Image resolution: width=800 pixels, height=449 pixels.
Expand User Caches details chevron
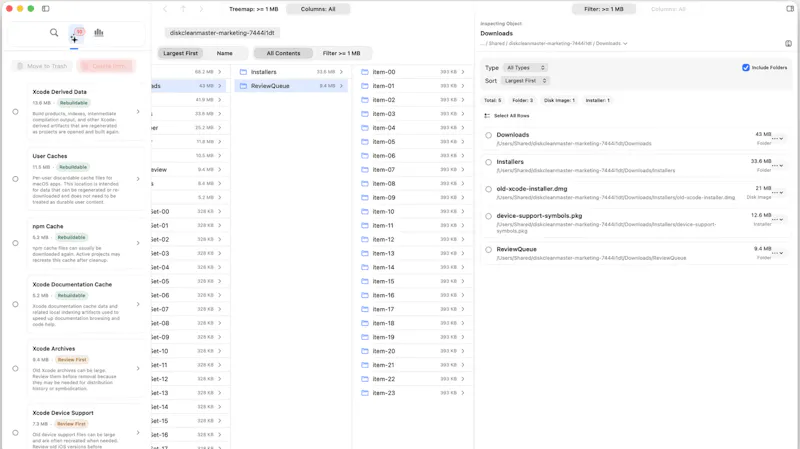pos(138,179)
